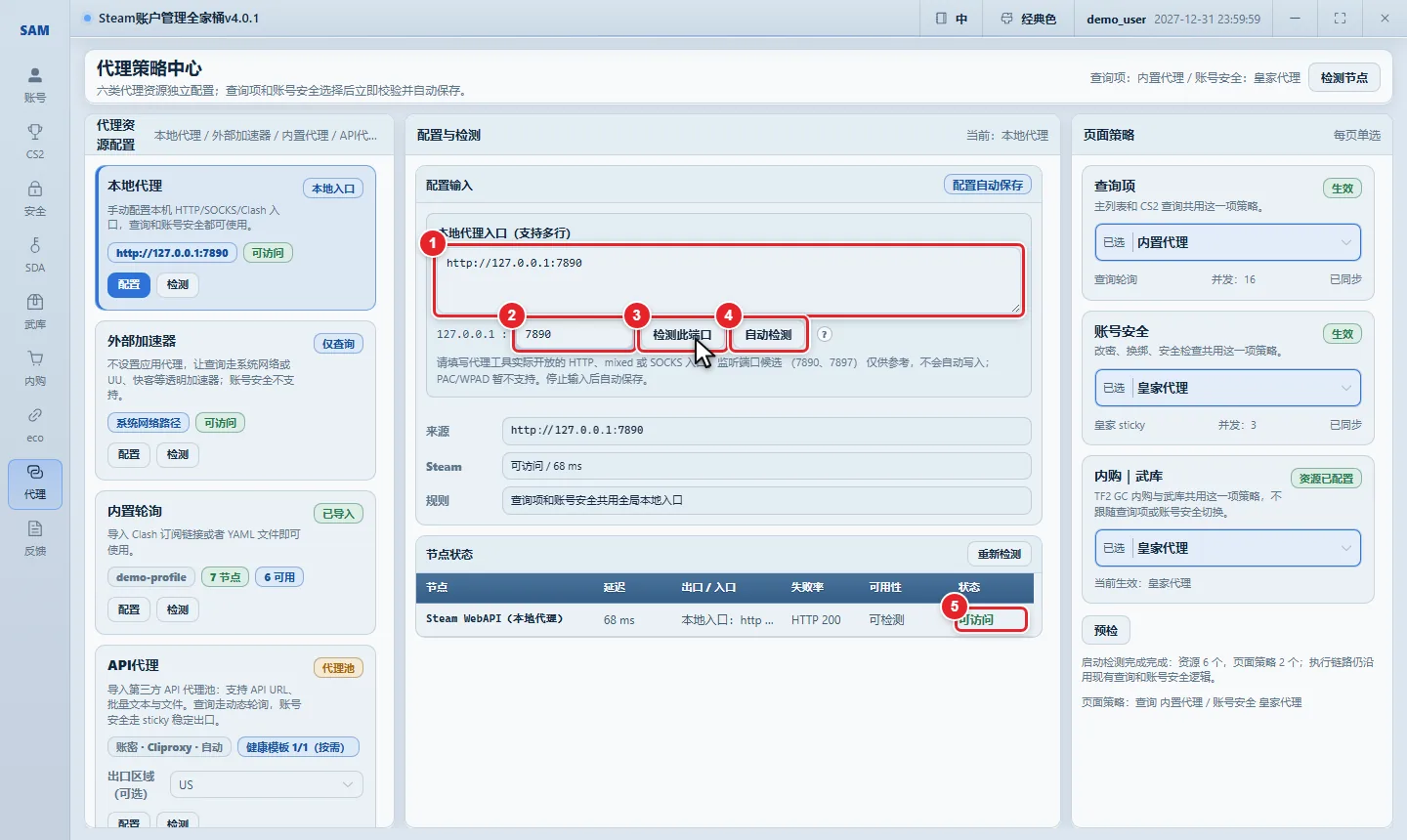Open the 出口区域 US dropdown
Screen dimensions: 1407x840
pos(267,785)
